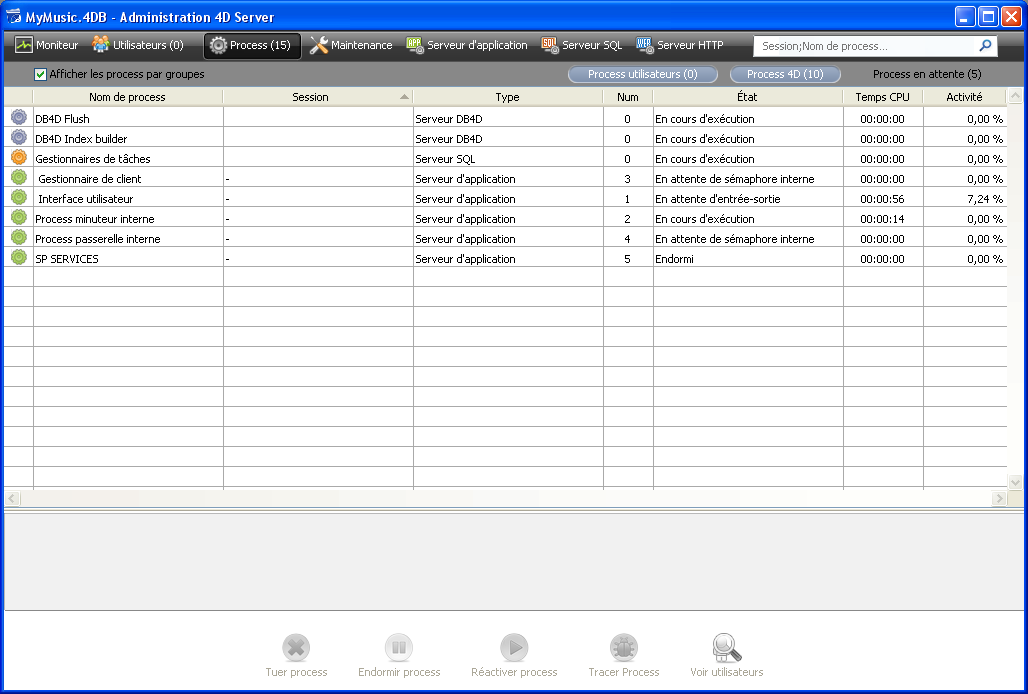Click the DB4D Index builder gear icon

point(19,138)
